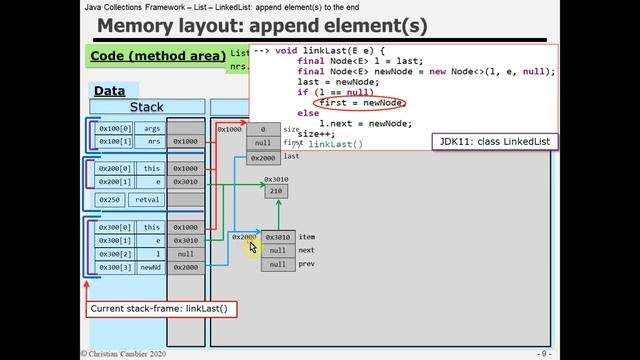Click the 0x3010 value beside 0x200[1]
This screenshot has height=360, width=640.
pos(186,182)
